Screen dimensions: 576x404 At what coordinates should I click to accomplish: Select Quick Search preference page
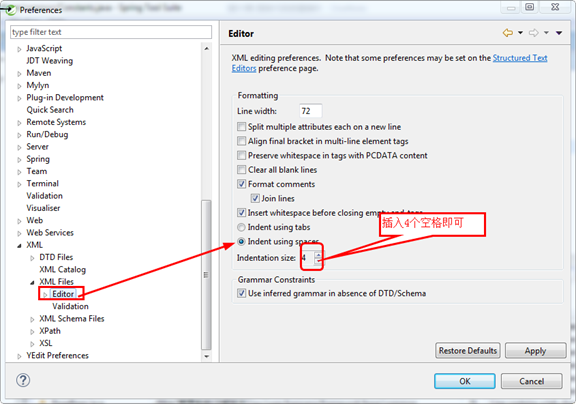coord(50,110)
